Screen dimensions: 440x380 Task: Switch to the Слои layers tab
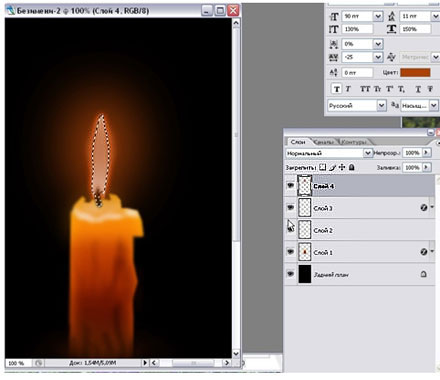[298, 142]
